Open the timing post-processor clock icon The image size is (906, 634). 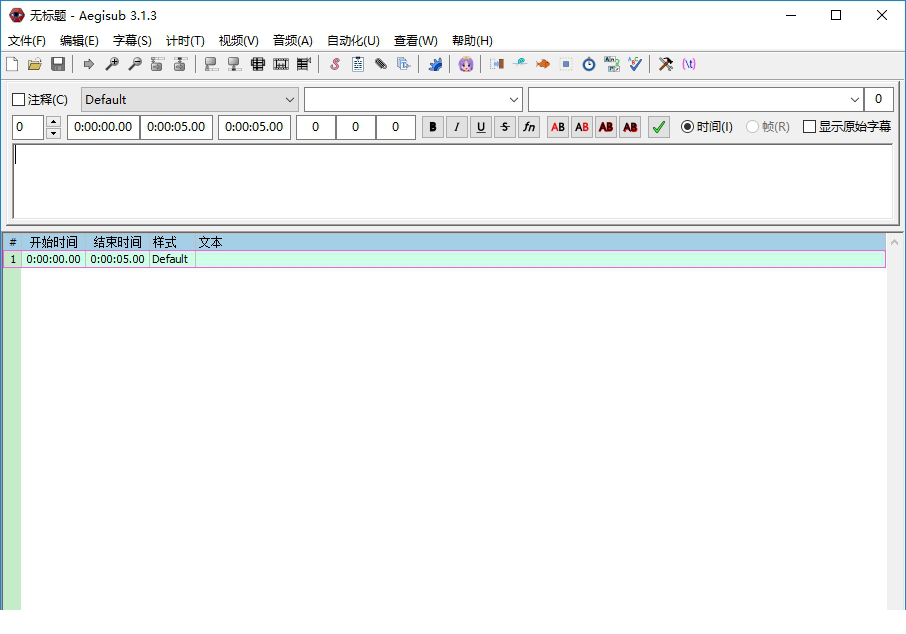pyautogui.click(x=589, y=64)
